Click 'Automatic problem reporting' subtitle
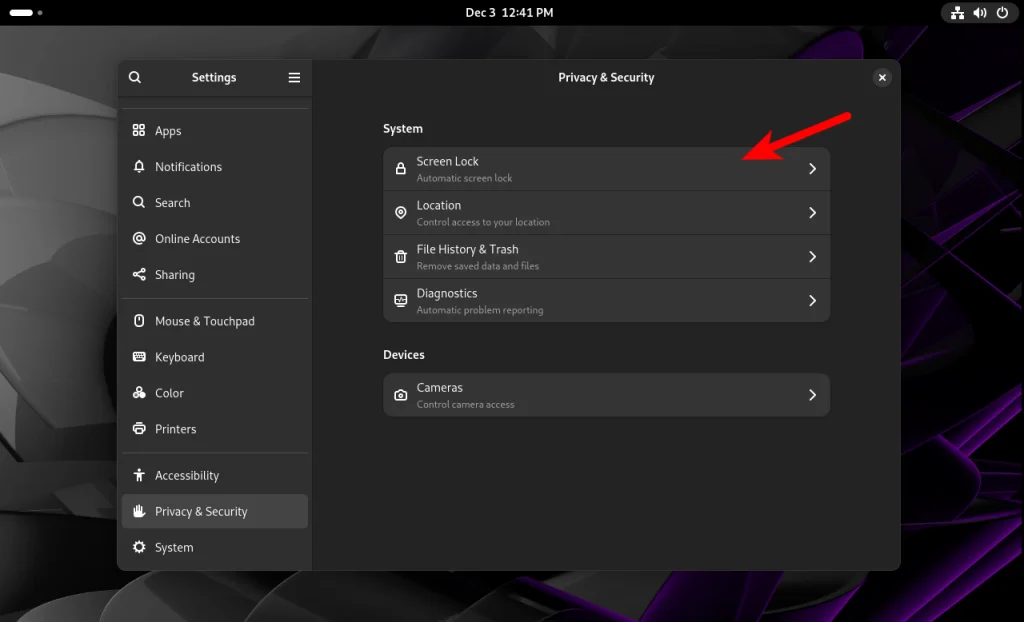 coord(480,310)
